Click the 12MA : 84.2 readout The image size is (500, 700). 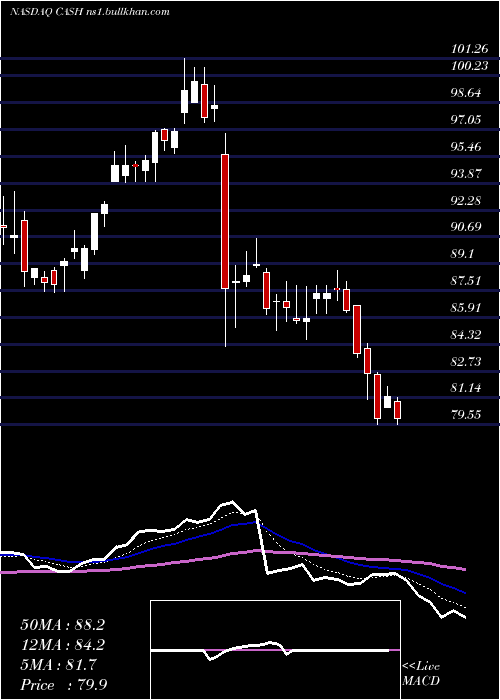(62, 645)
